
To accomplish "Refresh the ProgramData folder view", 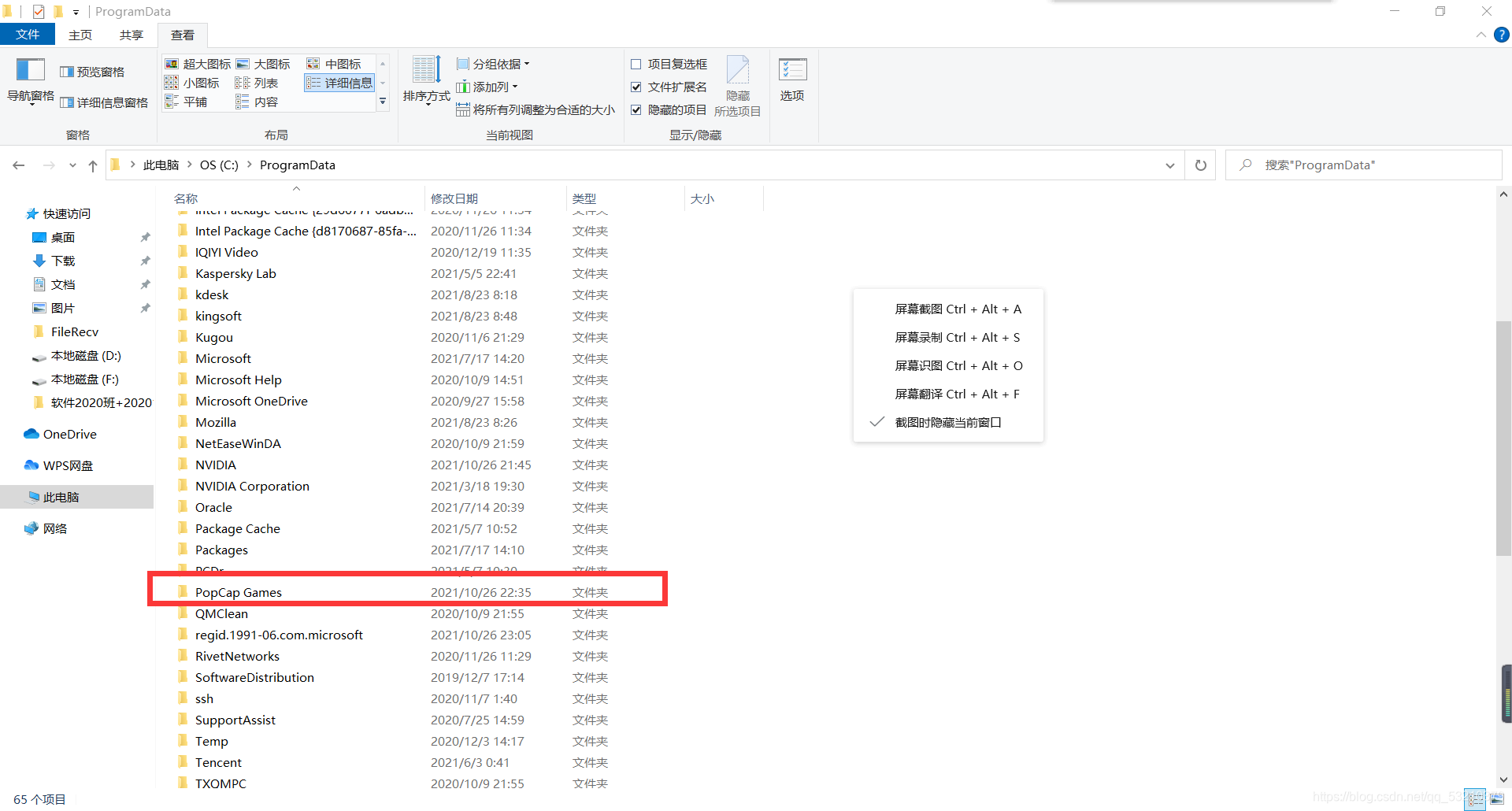I will click(1201, 165).
